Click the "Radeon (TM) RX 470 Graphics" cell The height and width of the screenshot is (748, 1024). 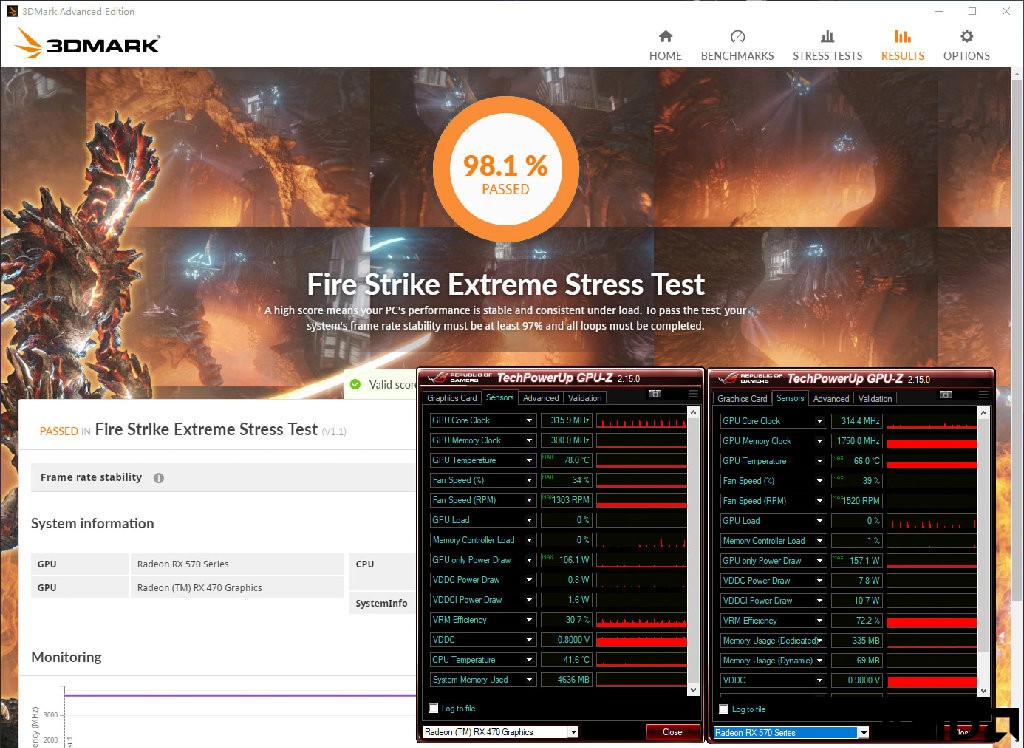coord(238,587)
